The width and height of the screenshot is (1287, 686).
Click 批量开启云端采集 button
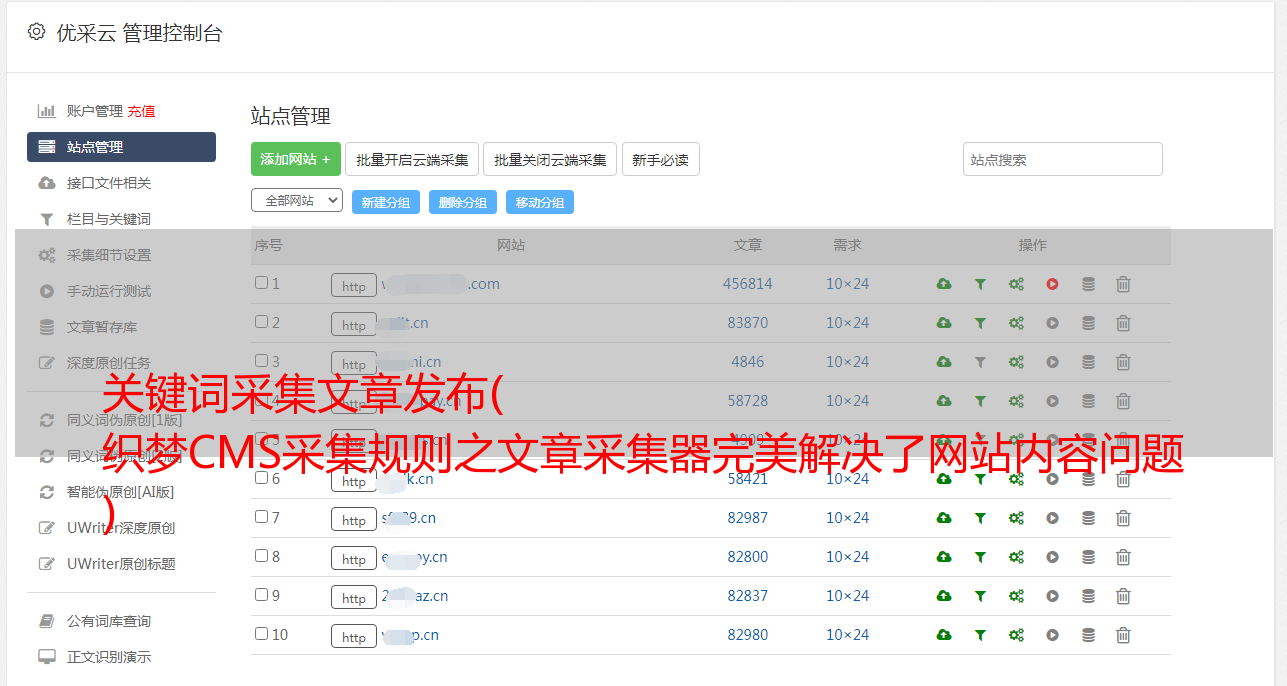point(412,159)
